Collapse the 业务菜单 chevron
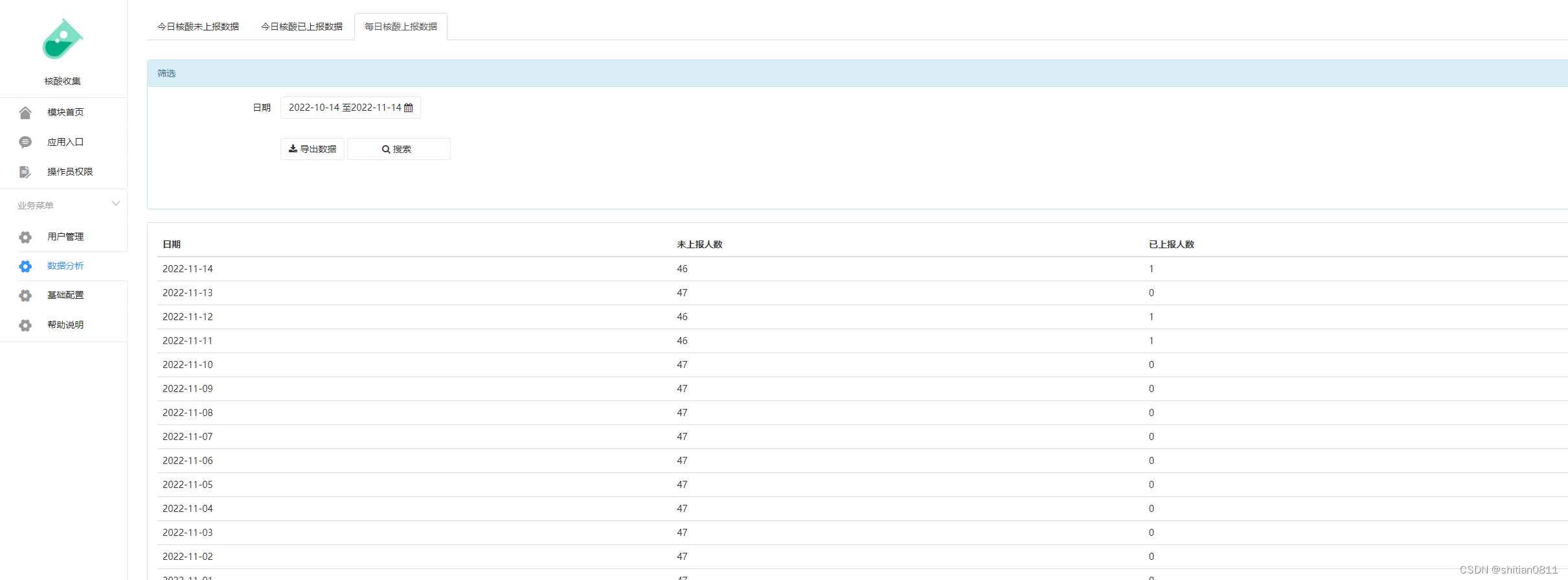 click(116, 203)
